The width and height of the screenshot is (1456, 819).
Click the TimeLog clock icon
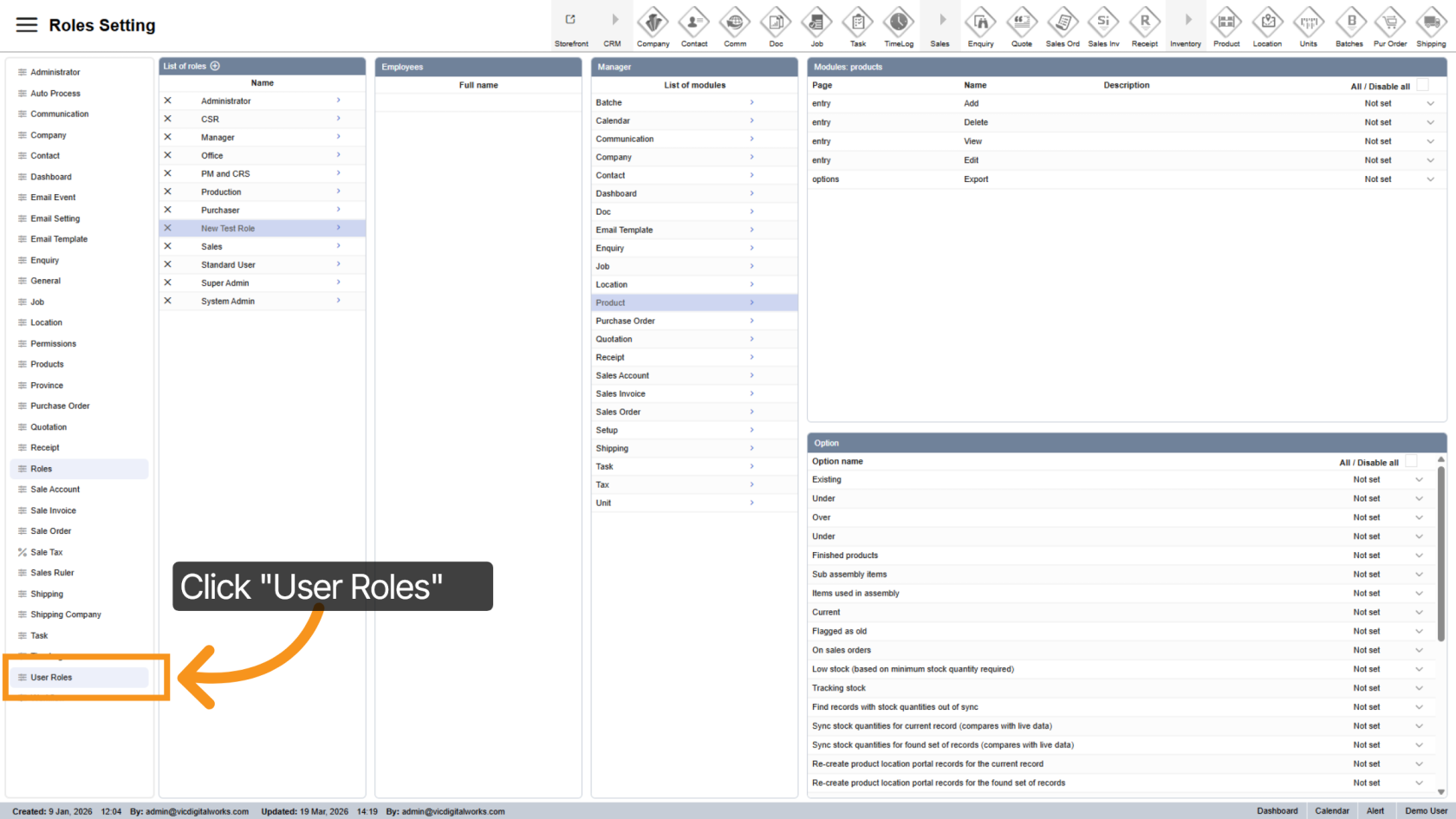tap(899, 22)
